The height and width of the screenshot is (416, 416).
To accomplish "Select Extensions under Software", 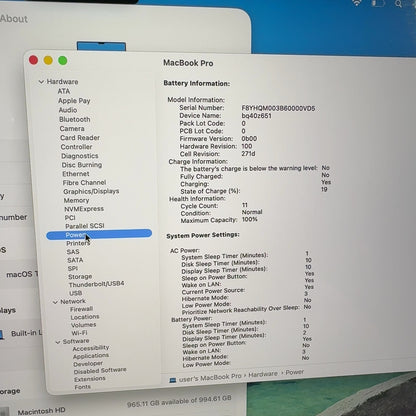I will [x=90, y=379].
